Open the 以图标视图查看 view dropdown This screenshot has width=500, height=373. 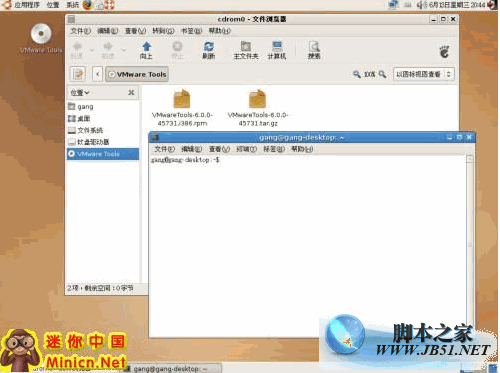[423, 74]
